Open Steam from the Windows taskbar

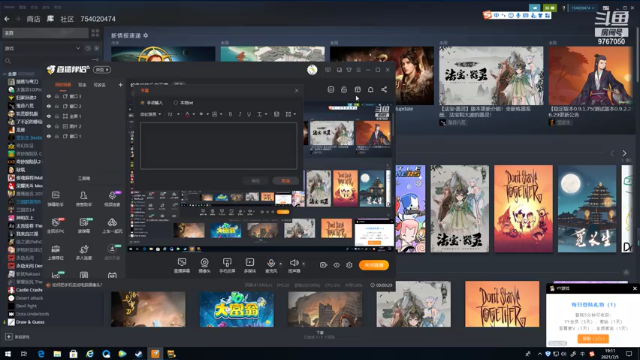pyautogui.click(x=139, y=354)
